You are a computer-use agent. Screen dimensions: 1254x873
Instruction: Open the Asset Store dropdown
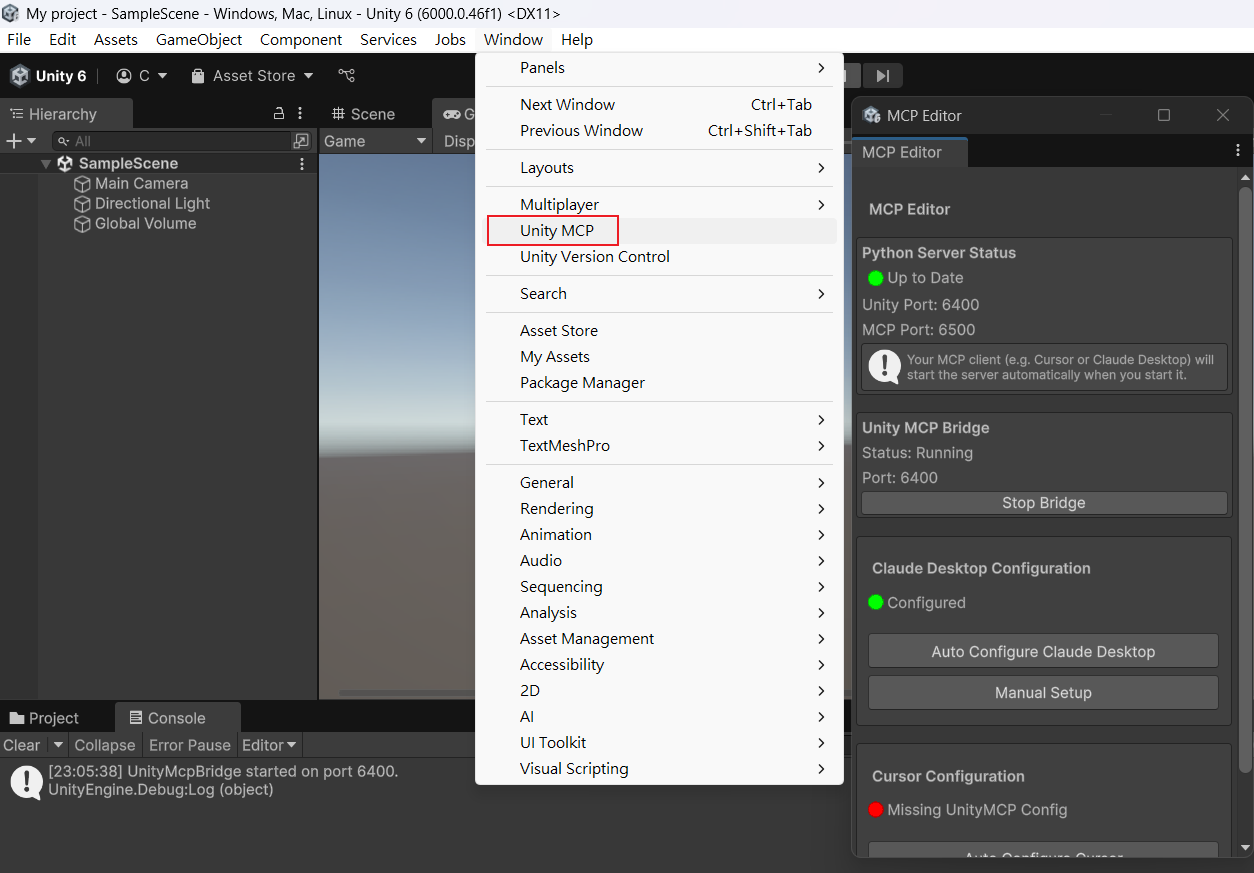254,76
